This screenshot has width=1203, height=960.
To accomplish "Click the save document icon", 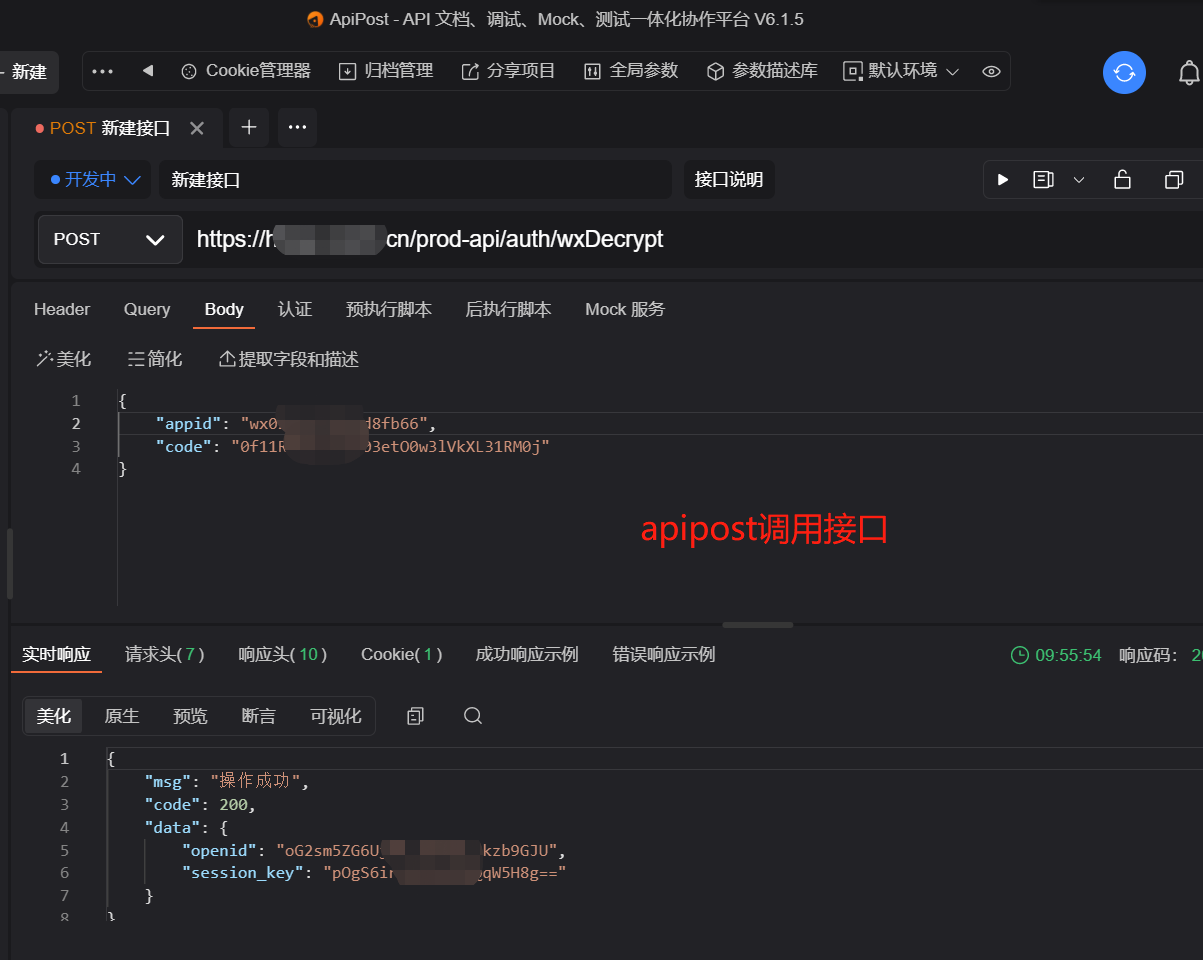I will click(x=1043, y=180).
